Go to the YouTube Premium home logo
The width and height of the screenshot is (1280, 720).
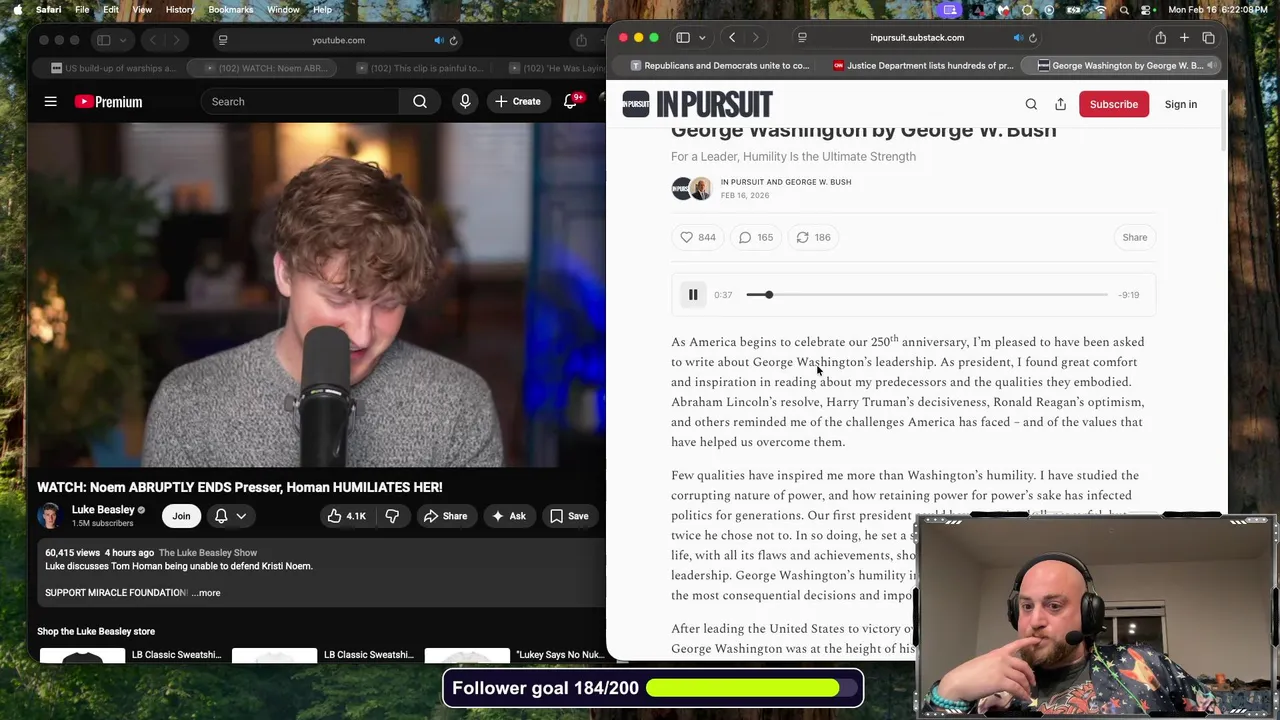[x=108, y=101]
